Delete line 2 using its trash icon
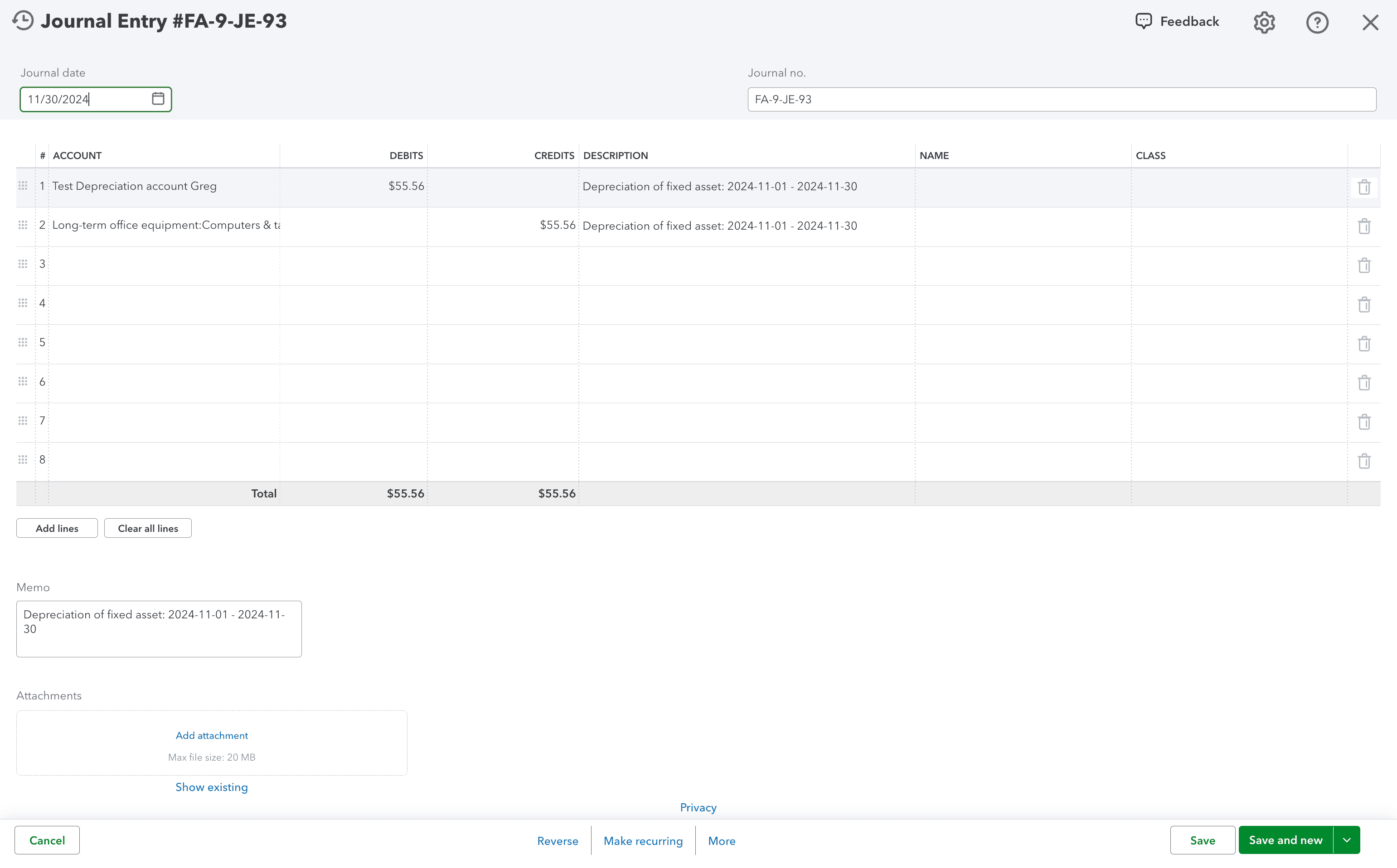Viewport: 1397px width, 868px height. click(1365, 226)
